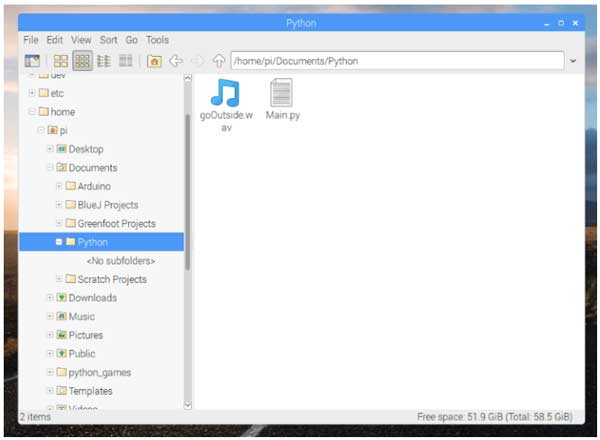Expand the Downloads folder tree node
The height and width of the screenshot is (440, 600).
click(50, 298)
